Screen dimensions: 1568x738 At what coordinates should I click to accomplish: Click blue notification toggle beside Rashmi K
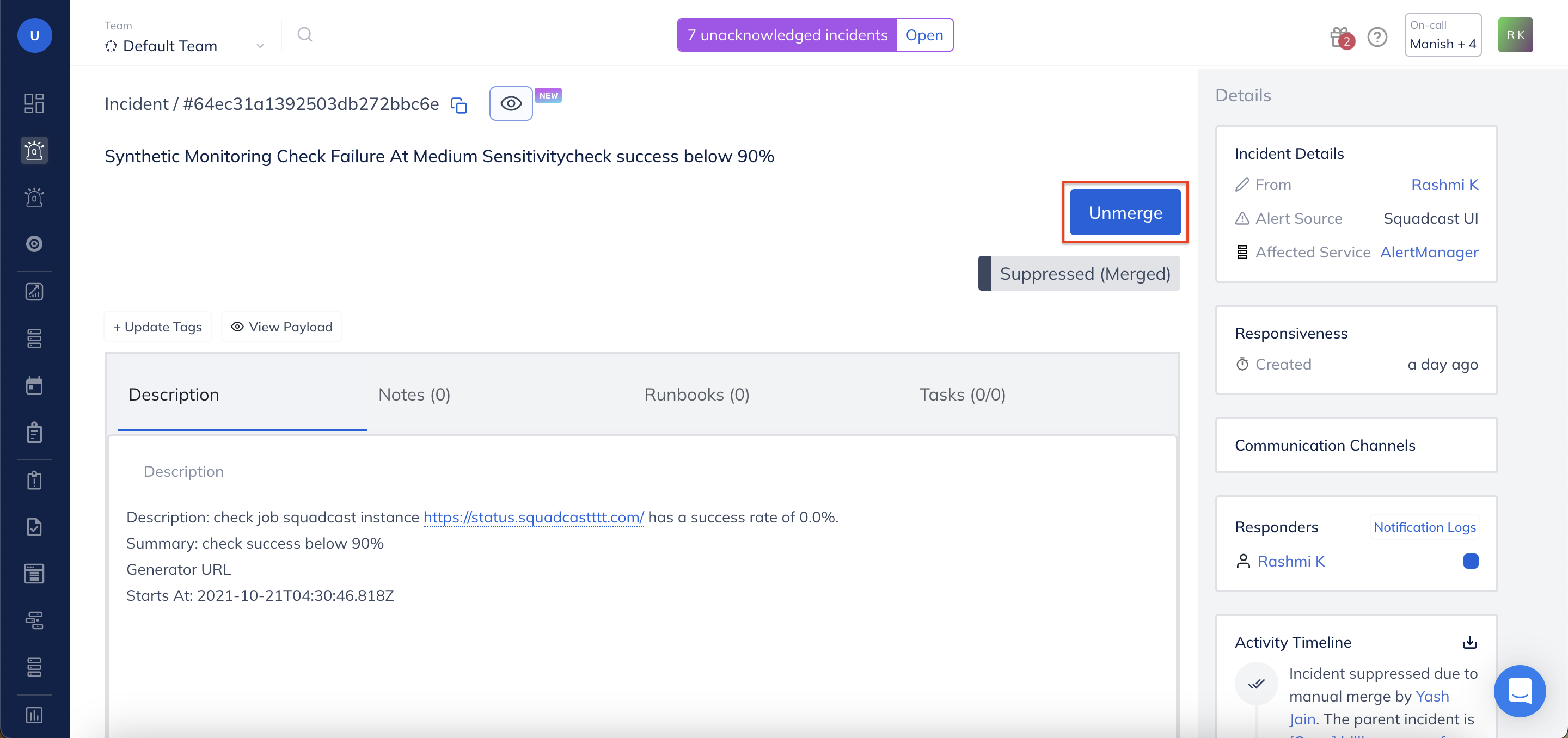[1471, 562]
